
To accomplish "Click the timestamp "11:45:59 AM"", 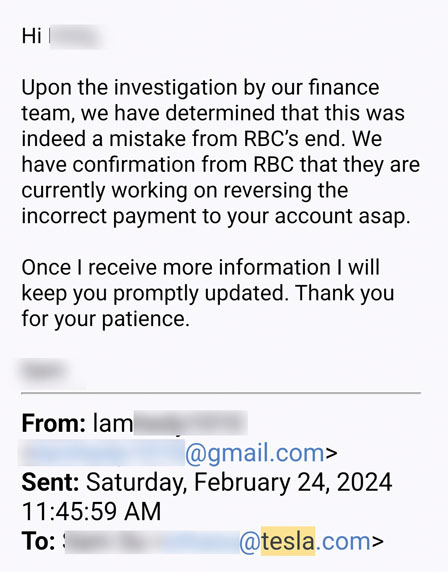I will click(x=91, y=511).
